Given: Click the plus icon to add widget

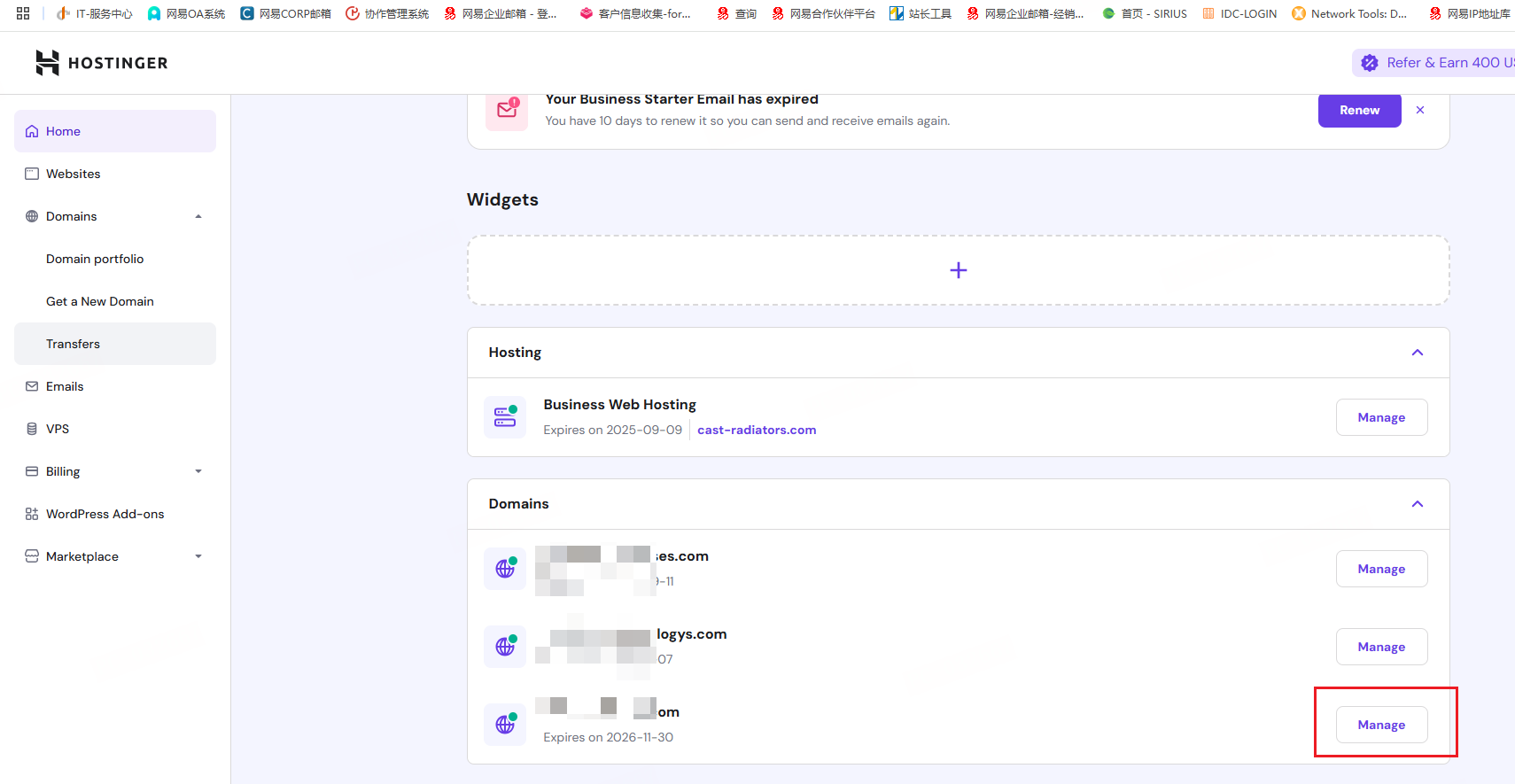Looking at the screenshot, I should (x=958, y=270).
